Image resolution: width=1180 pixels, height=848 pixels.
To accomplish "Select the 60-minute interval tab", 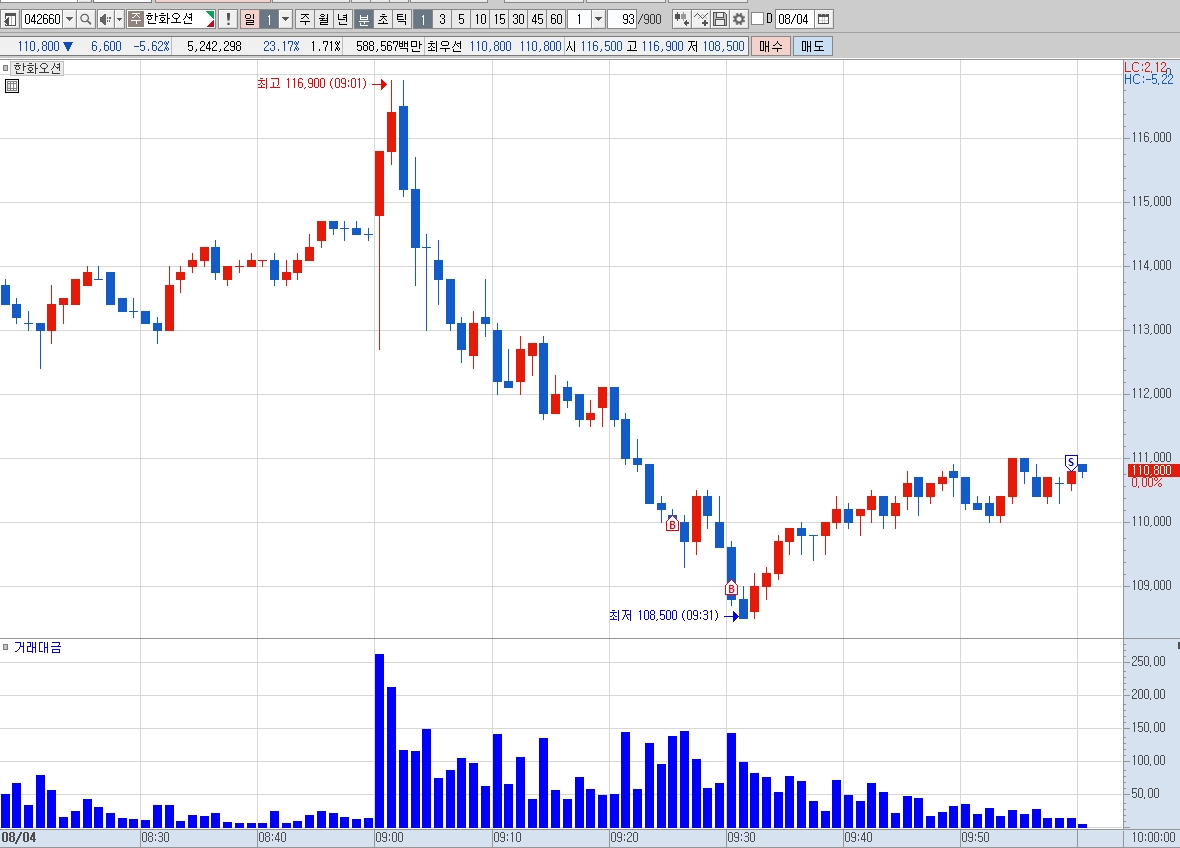I will pos(556,19).
